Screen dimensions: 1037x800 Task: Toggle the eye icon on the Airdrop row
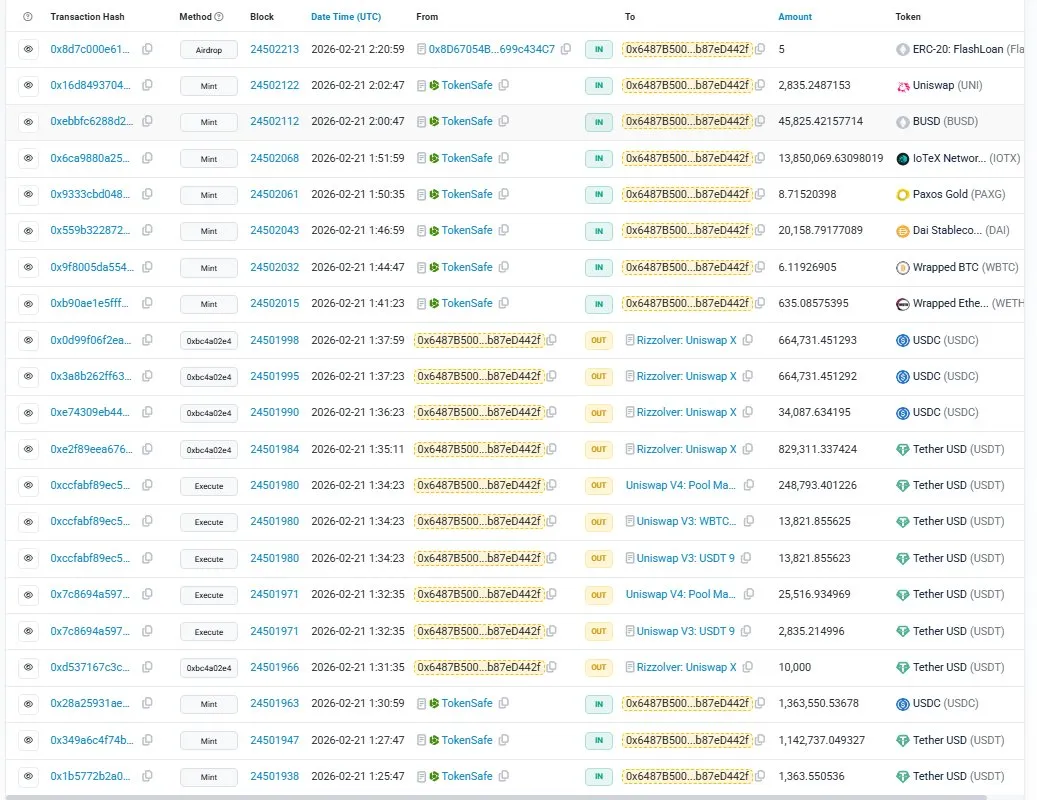click(x=27, y=48)
